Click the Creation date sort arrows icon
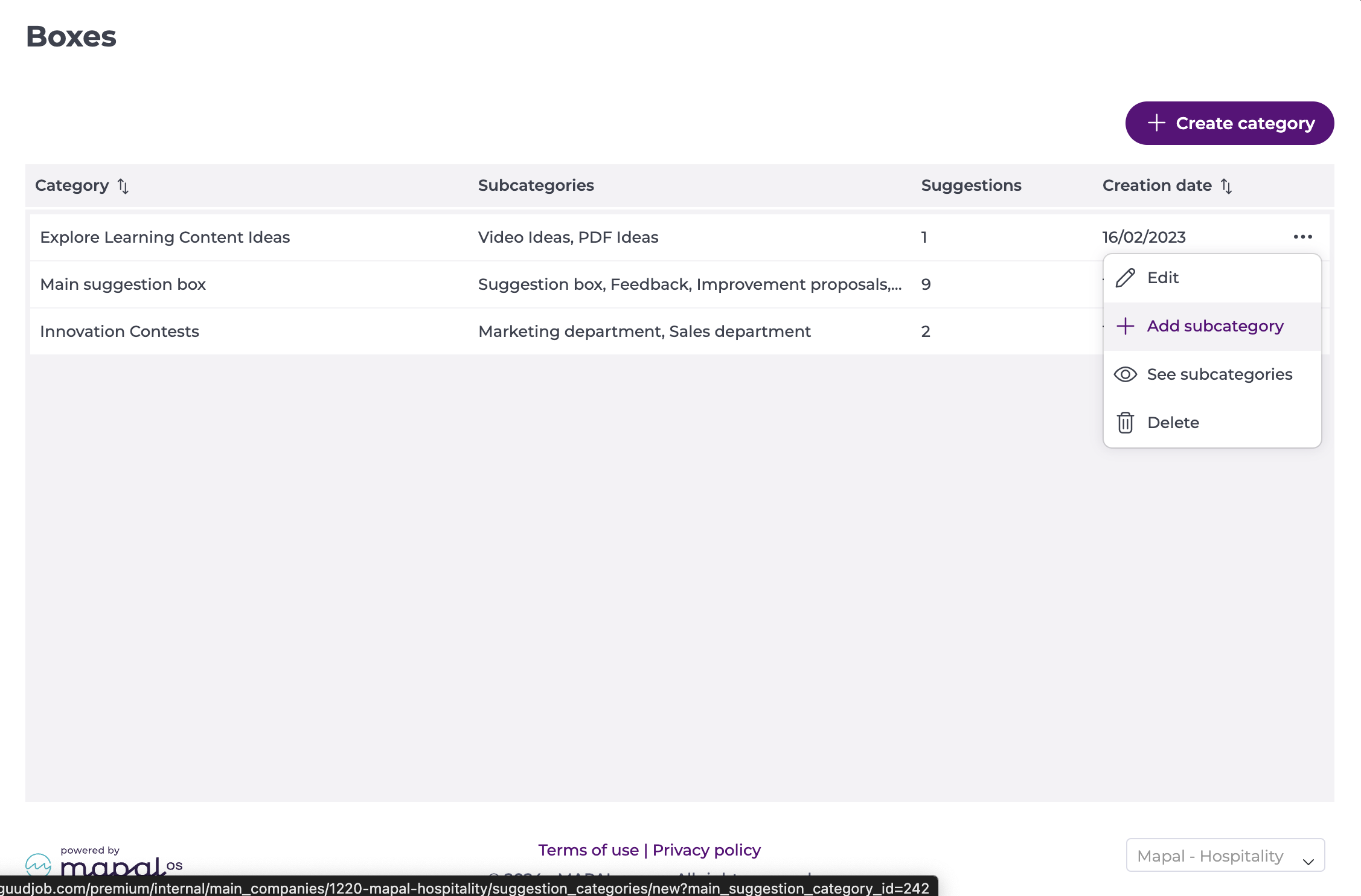The width and height of the screenshot is (1361, 896). click(1226, 186)
